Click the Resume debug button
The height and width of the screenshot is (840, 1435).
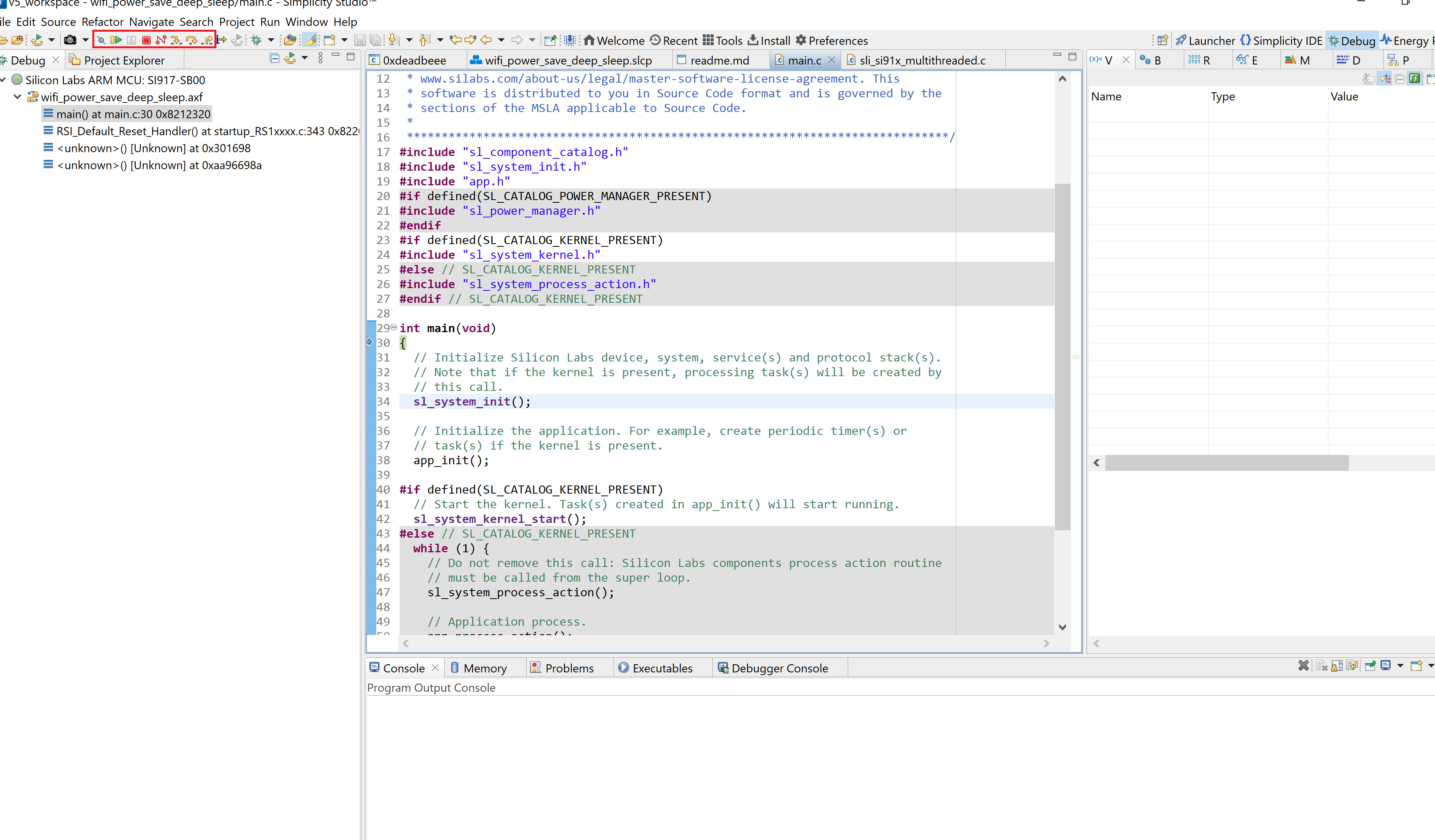[x=116, y=40]
